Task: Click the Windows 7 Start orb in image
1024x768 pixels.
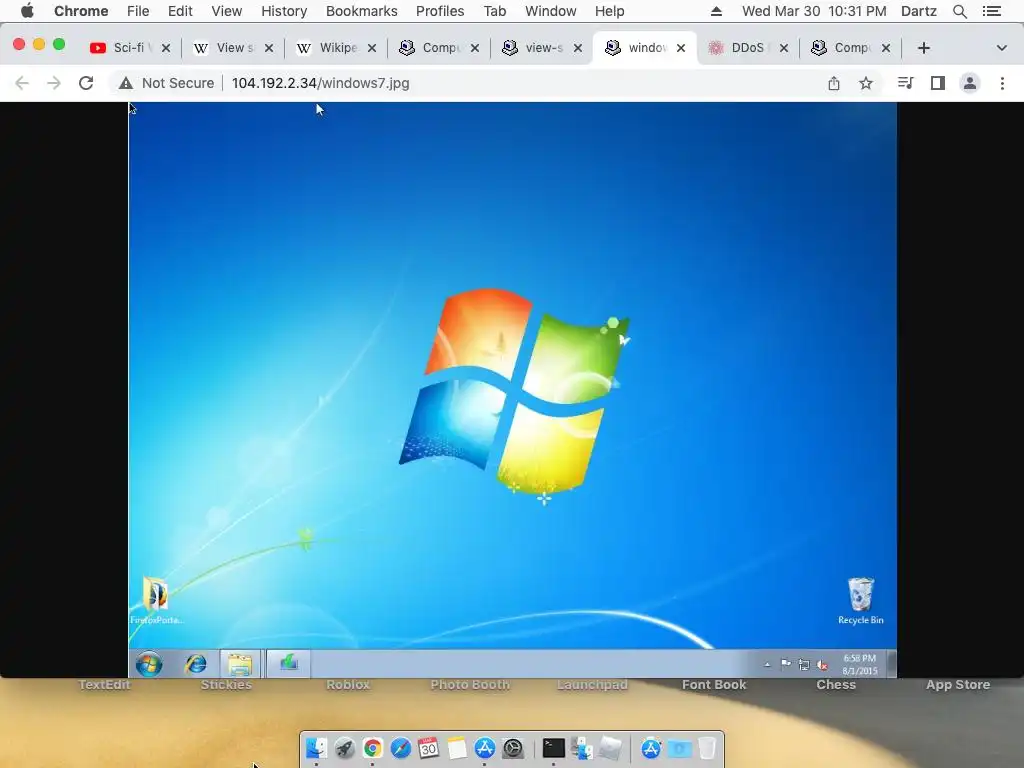Action: pos(149,664)
